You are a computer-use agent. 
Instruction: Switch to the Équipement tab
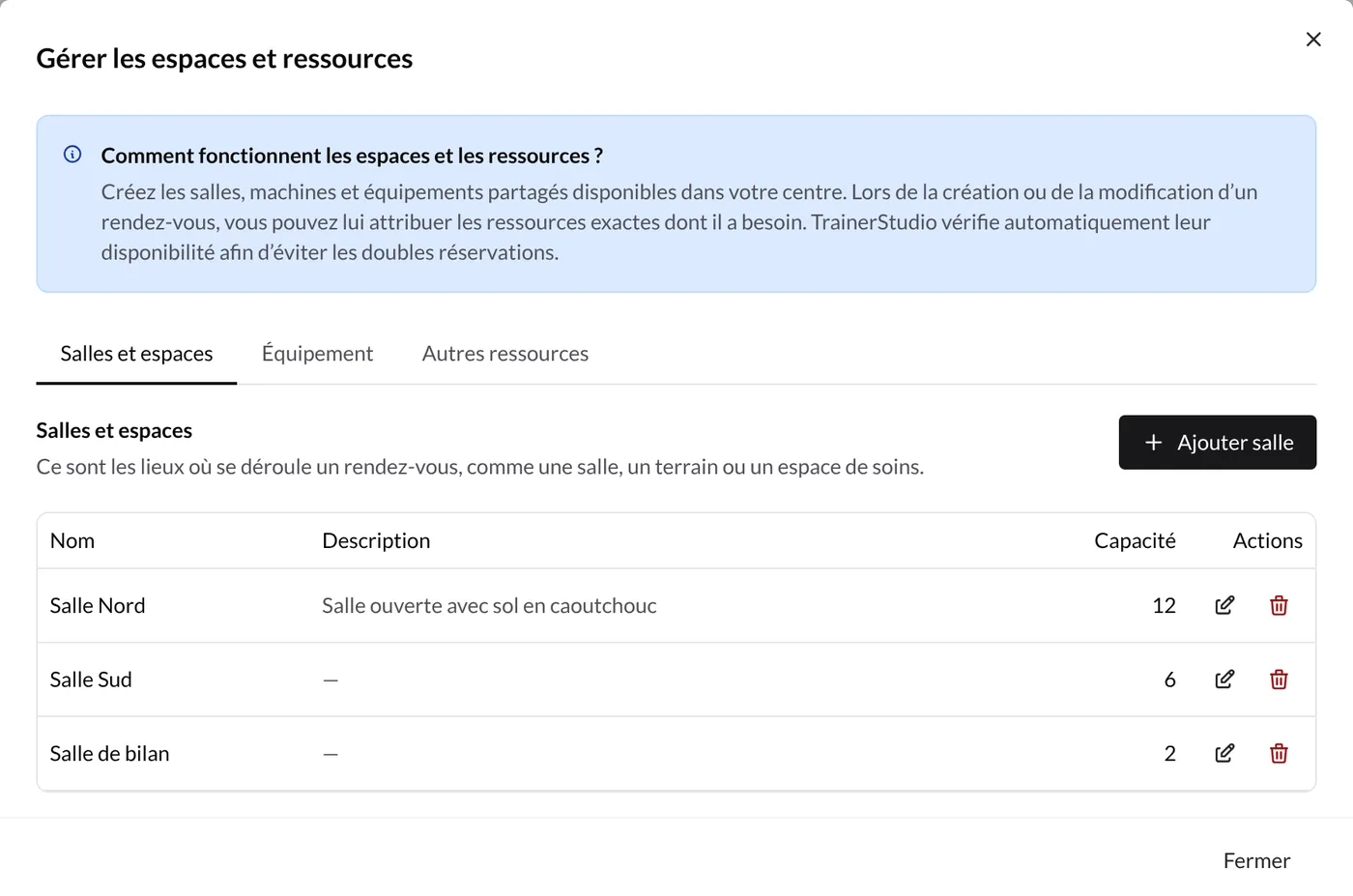(317, 354)
